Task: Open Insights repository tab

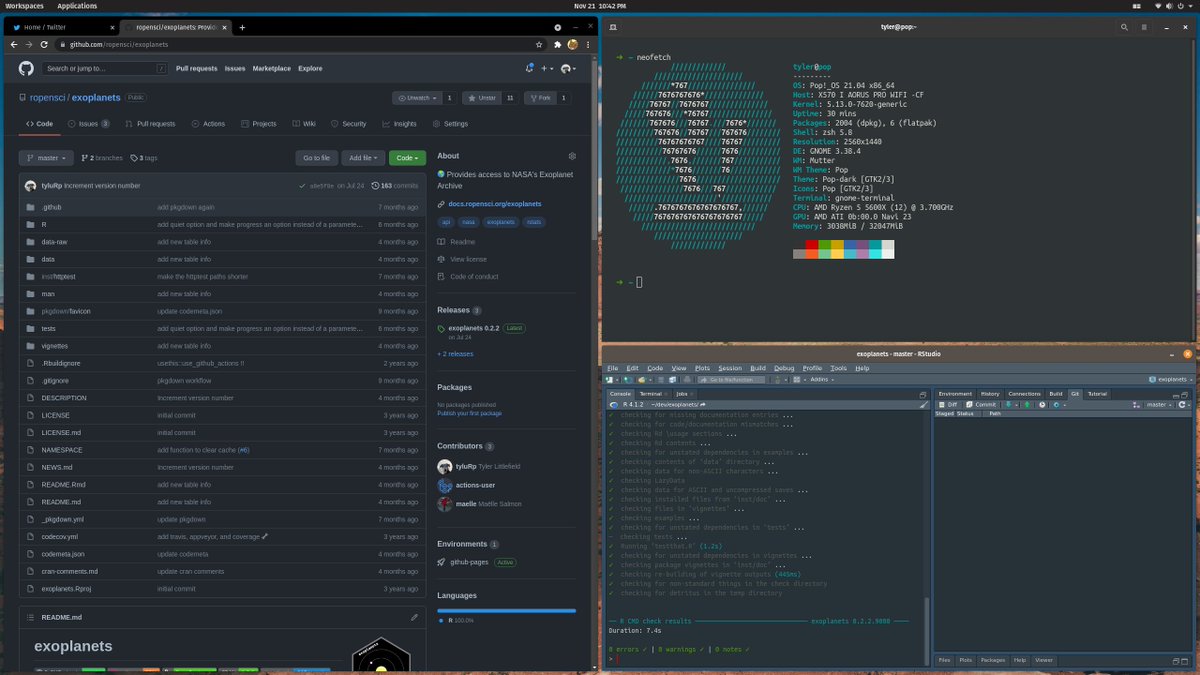Action: (400, 124)
